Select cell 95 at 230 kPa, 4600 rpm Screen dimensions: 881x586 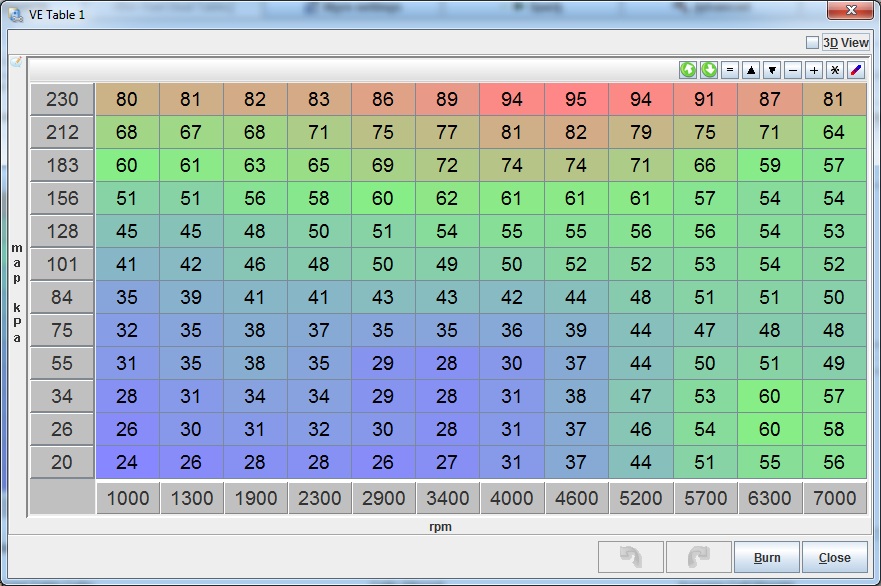(576, 99)
